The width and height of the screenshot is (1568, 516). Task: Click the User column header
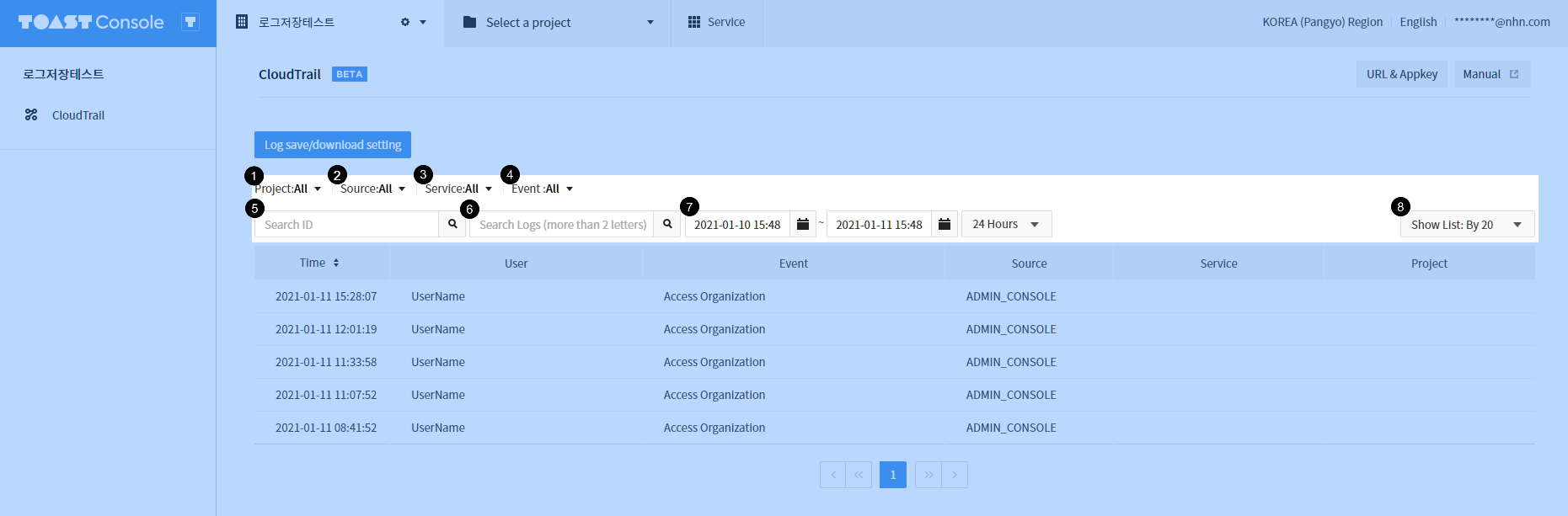516,263
